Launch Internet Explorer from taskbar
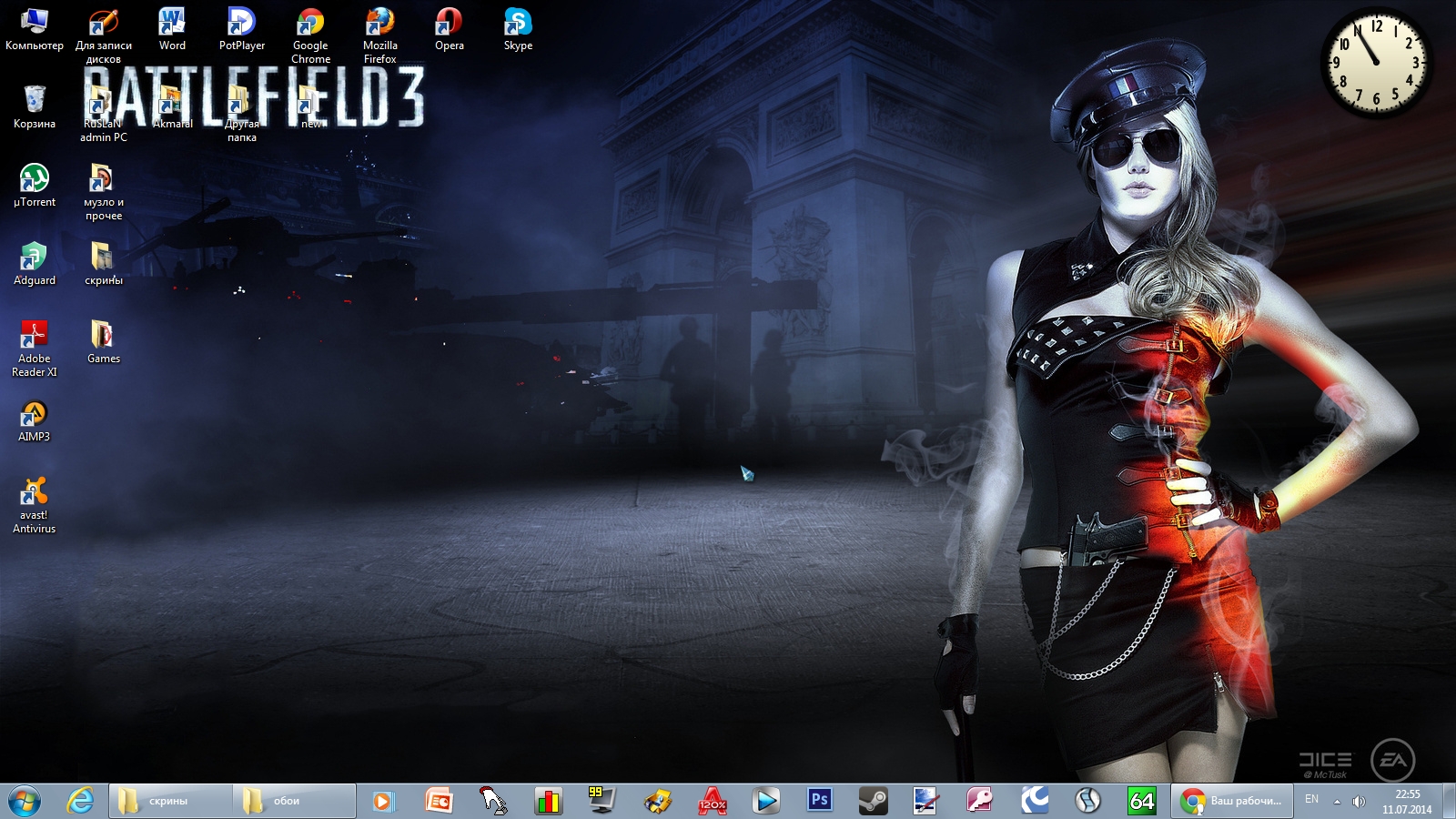The width and height of the screenshot is (1456, 819). pos(80,801)
